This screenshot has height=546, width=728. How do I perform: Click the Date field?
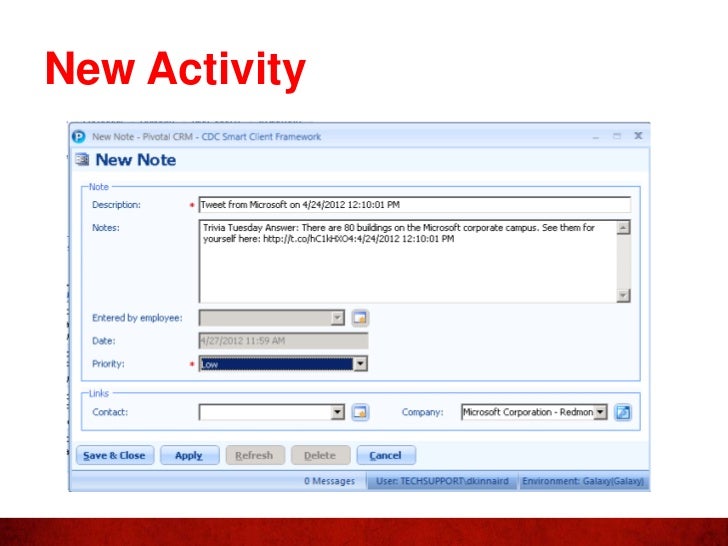283,341
